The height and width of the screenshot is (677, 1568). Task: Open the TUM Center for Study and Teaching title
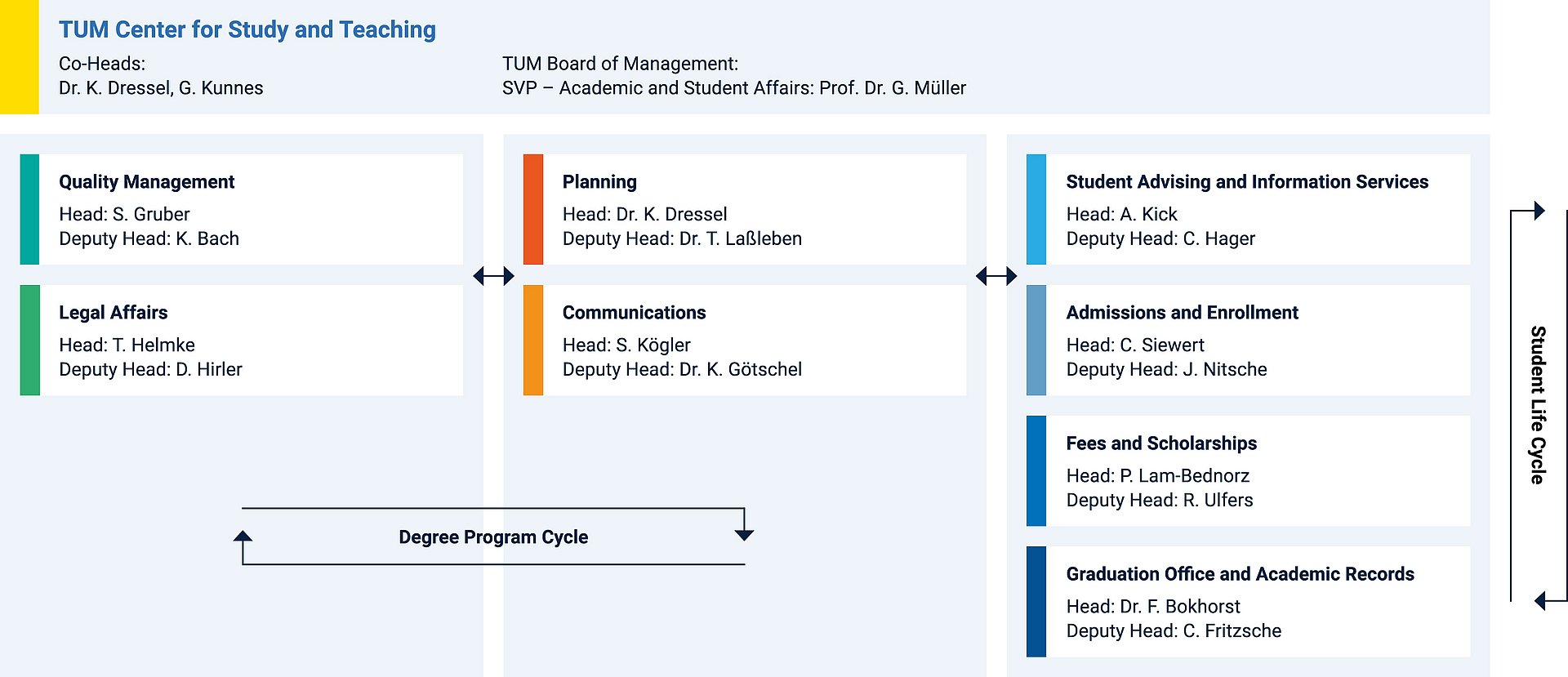point(247,29)
